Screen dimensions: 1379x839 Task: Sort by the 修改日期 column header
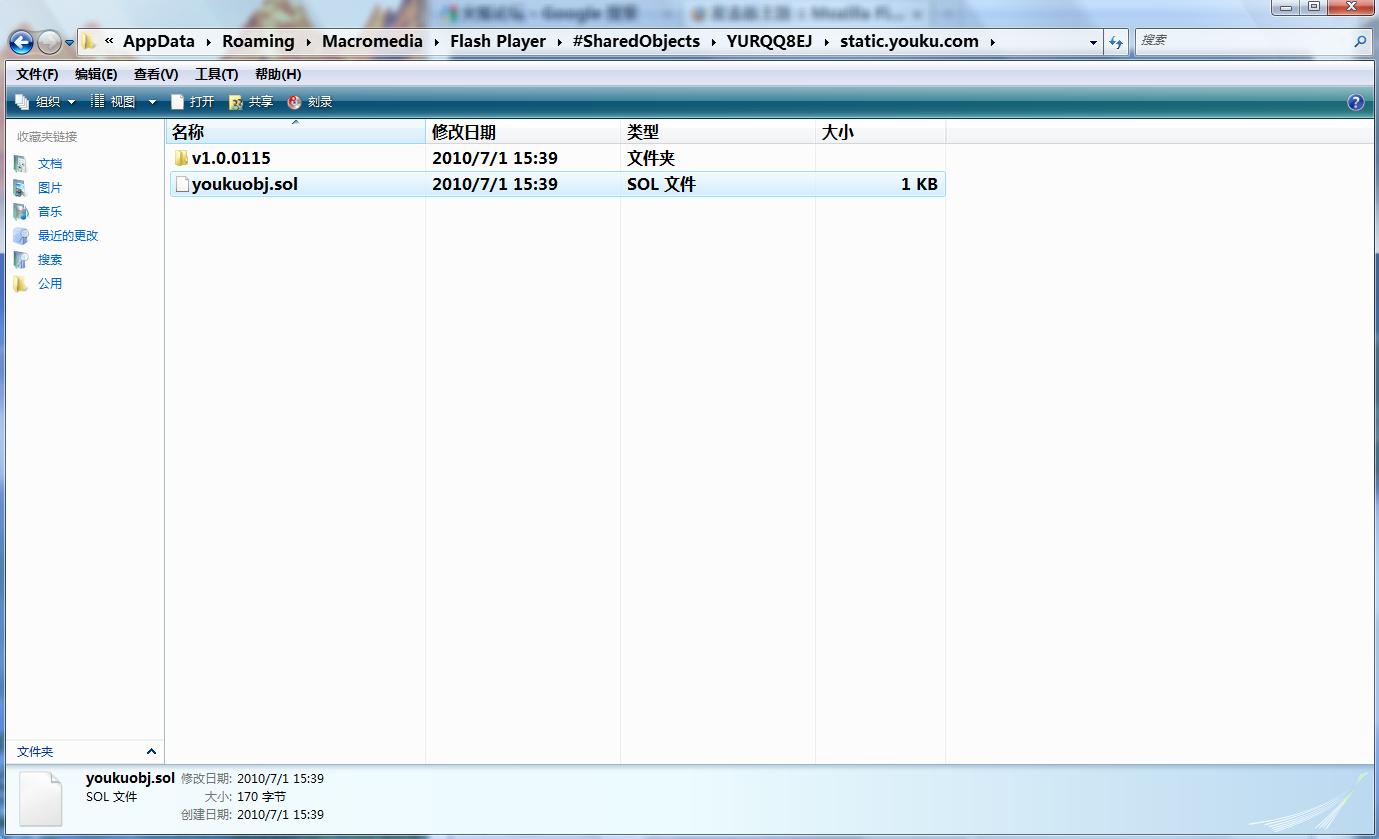(523, 132)
